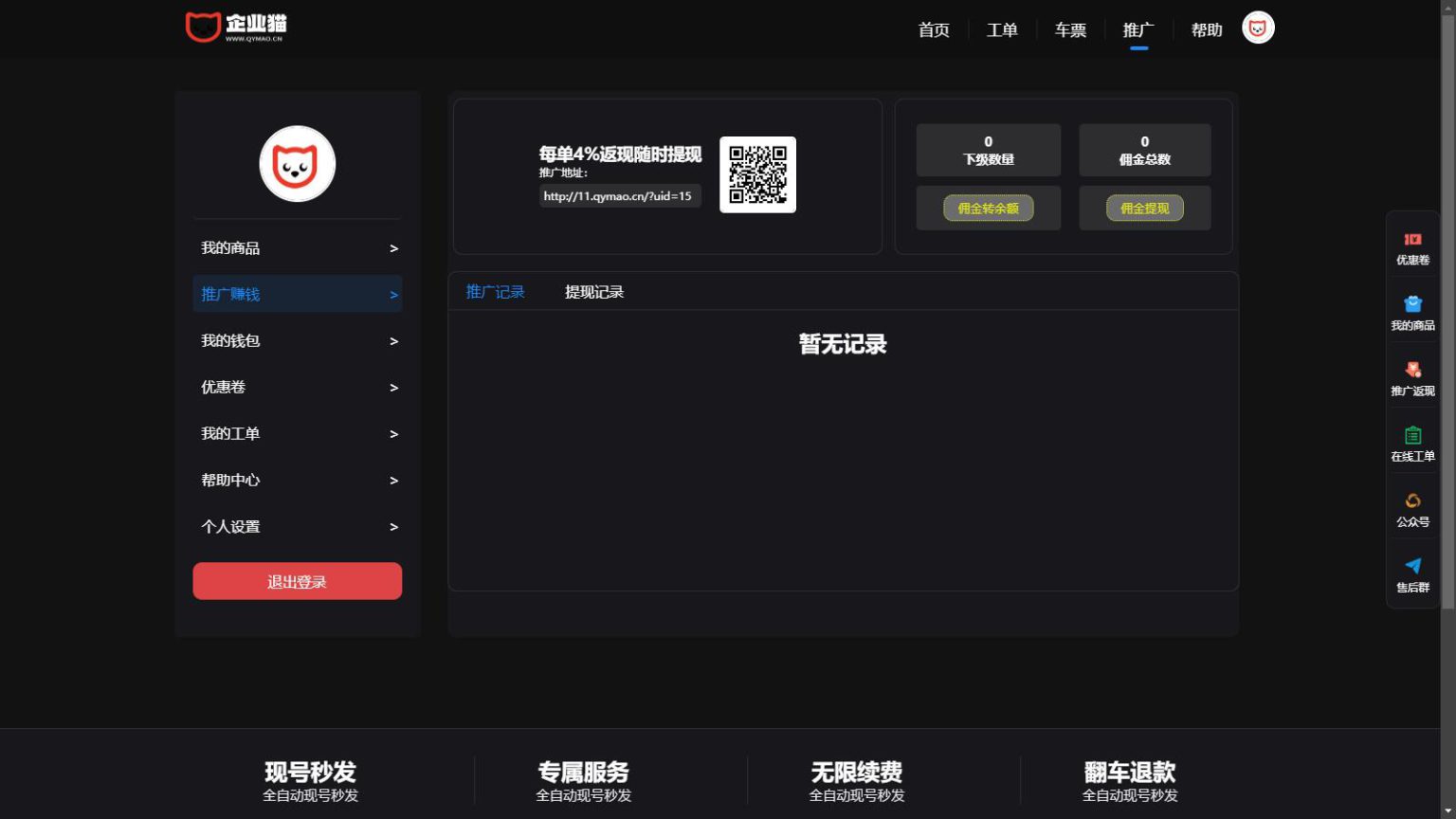This screenshot has width=1456, height=819.
Task: Click the red 退出登录 button
Action: pyautogui.click(x=298, y=581)
